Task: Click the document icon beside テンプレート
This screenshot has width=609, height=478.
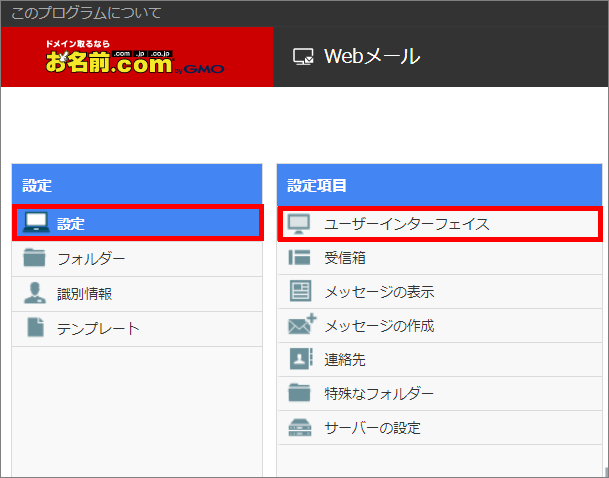Action: 35,327
